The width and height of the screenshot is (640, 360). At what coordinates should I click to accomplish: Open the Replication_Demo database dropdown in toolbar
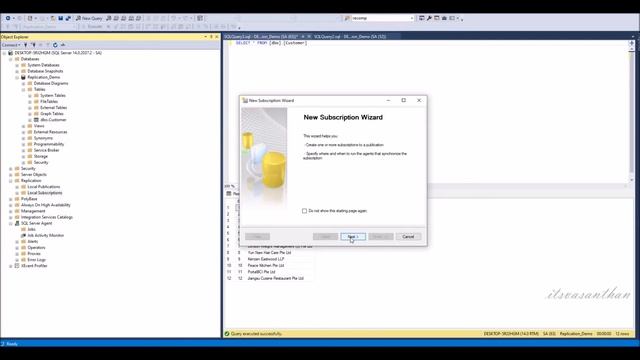(49, 27)
